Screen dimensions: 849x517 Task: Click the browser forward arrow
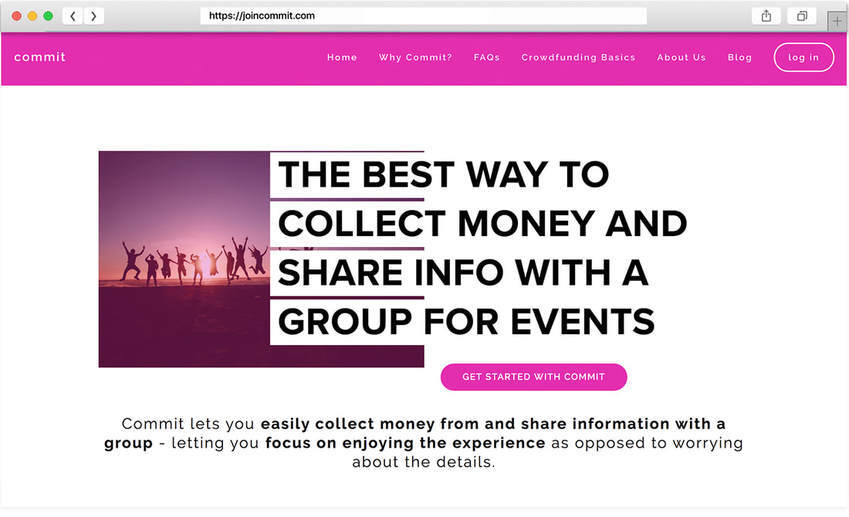93,16
